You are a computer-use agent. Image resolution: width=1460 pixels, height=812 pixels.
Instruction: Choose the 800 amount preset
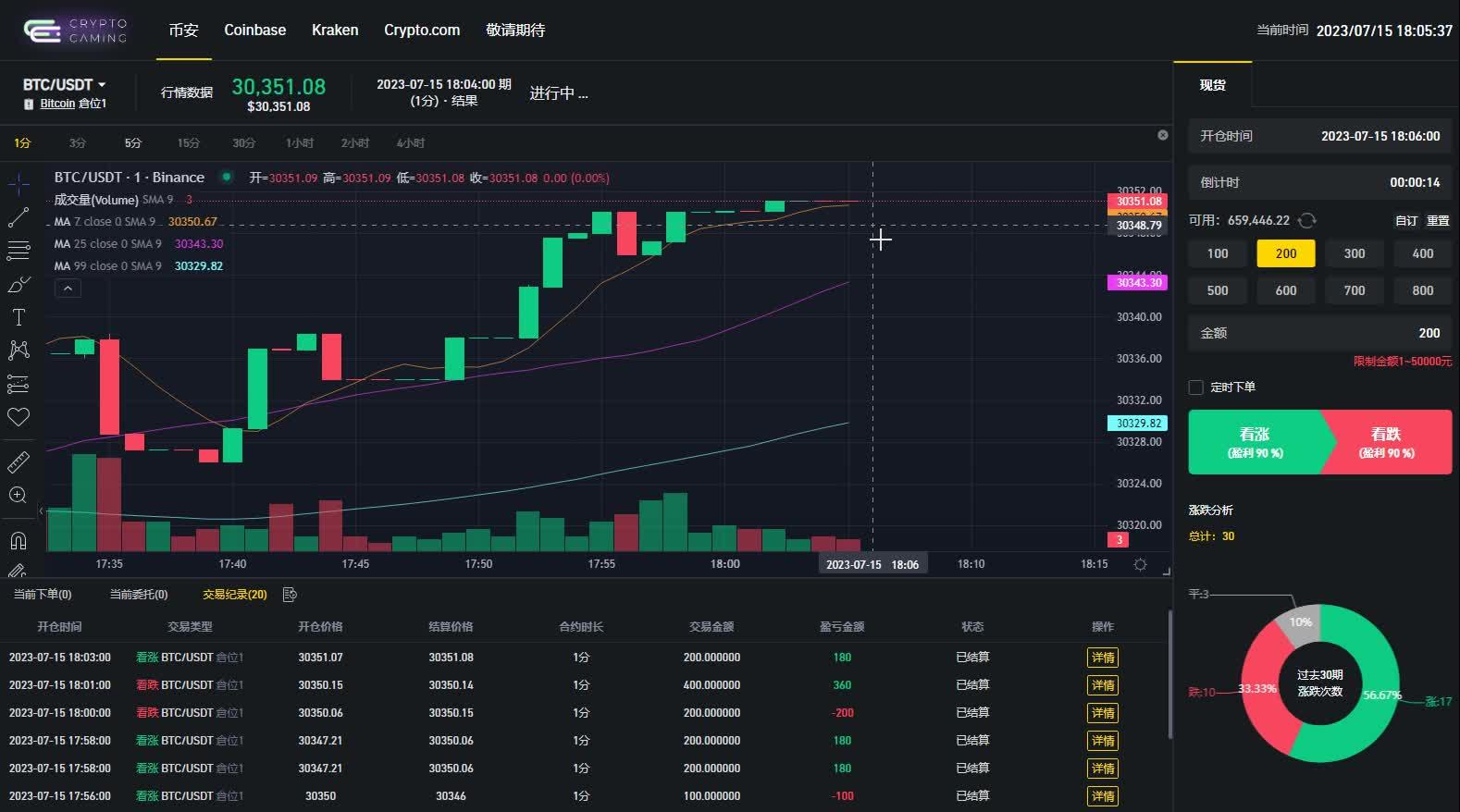1423,290
